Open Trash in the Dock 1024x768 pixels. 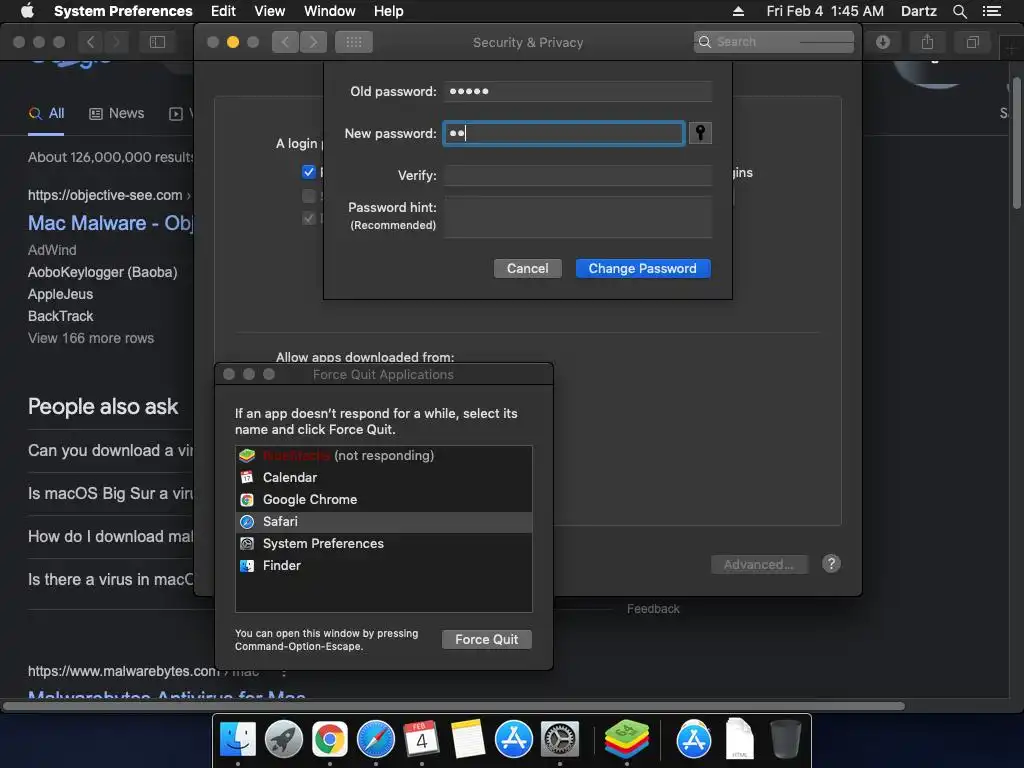(x=785, y=739)
